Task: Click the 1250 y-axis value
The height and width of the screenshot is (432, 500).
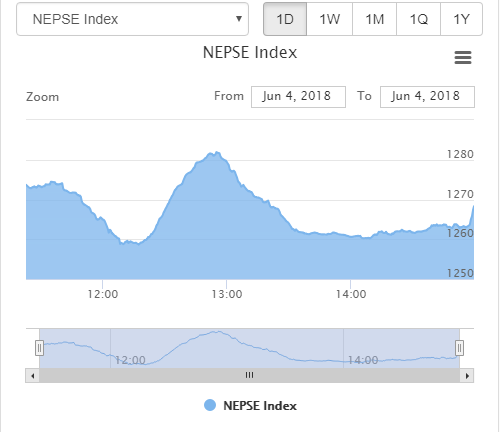Action: 460,273
